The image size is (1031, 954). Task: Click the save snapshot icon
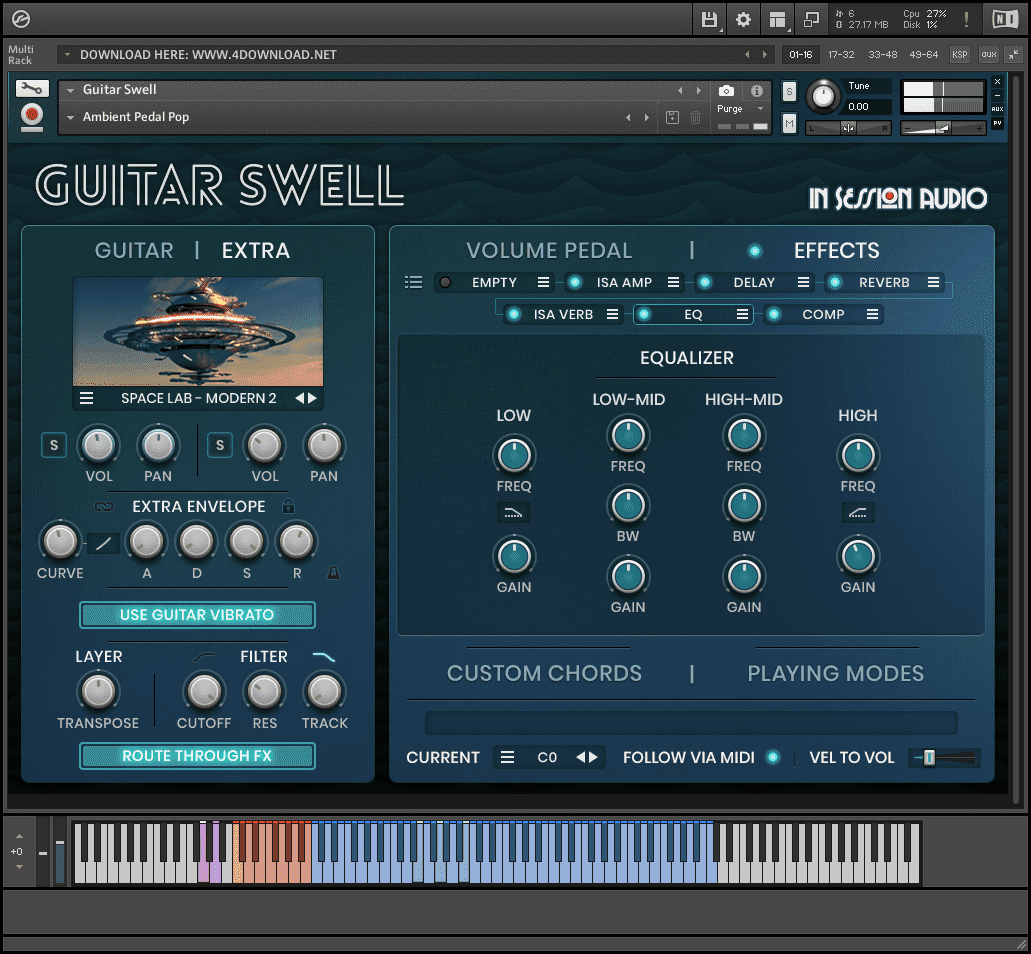tap(672, 118)
